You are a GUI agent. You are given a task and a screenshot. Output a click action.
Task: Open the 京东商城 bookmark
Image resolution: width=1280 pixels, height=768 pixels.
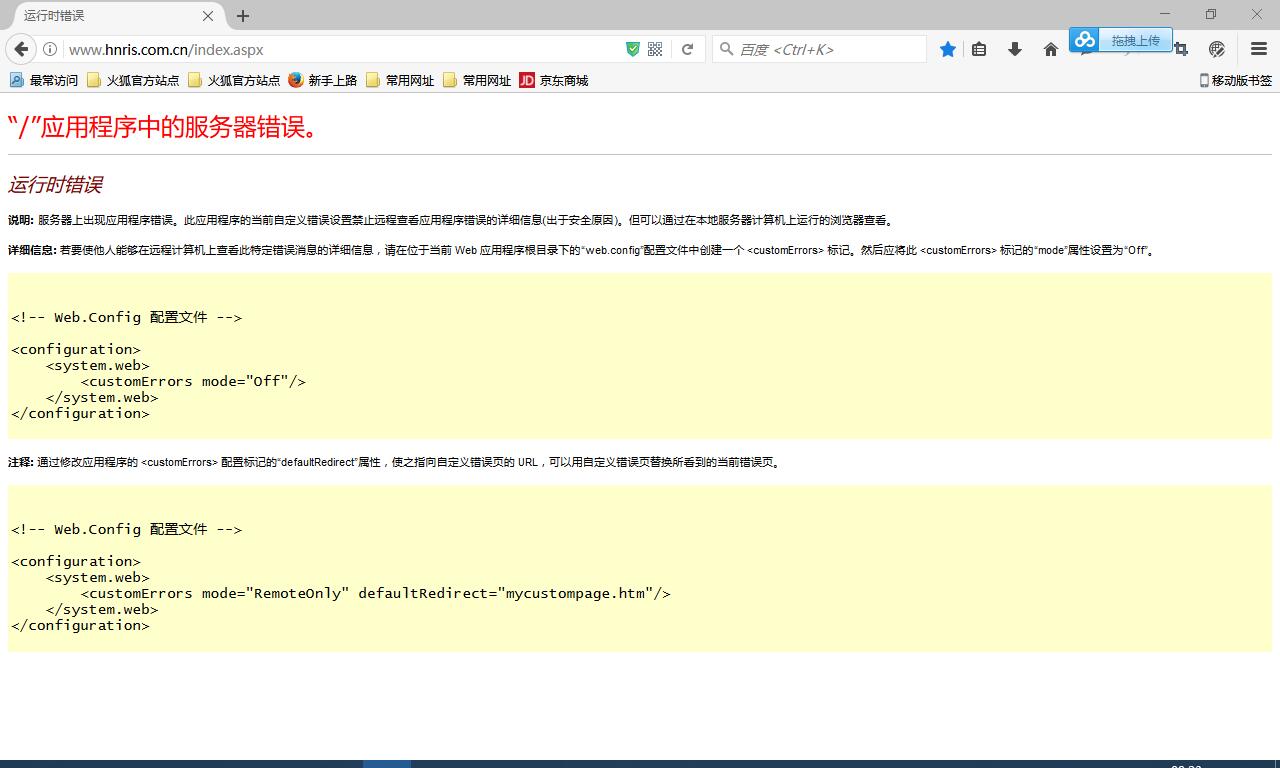[x=554, y=80]
